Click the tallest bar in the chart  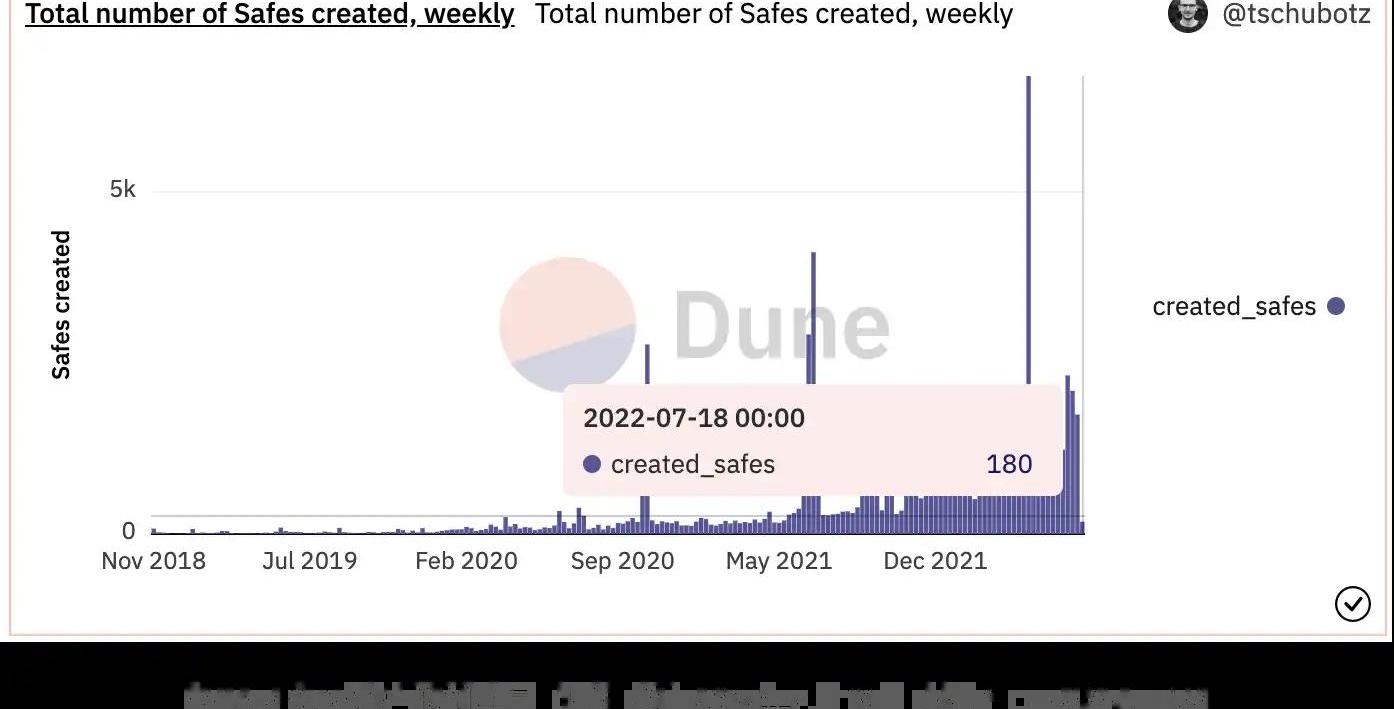(x=1028, y=230)
